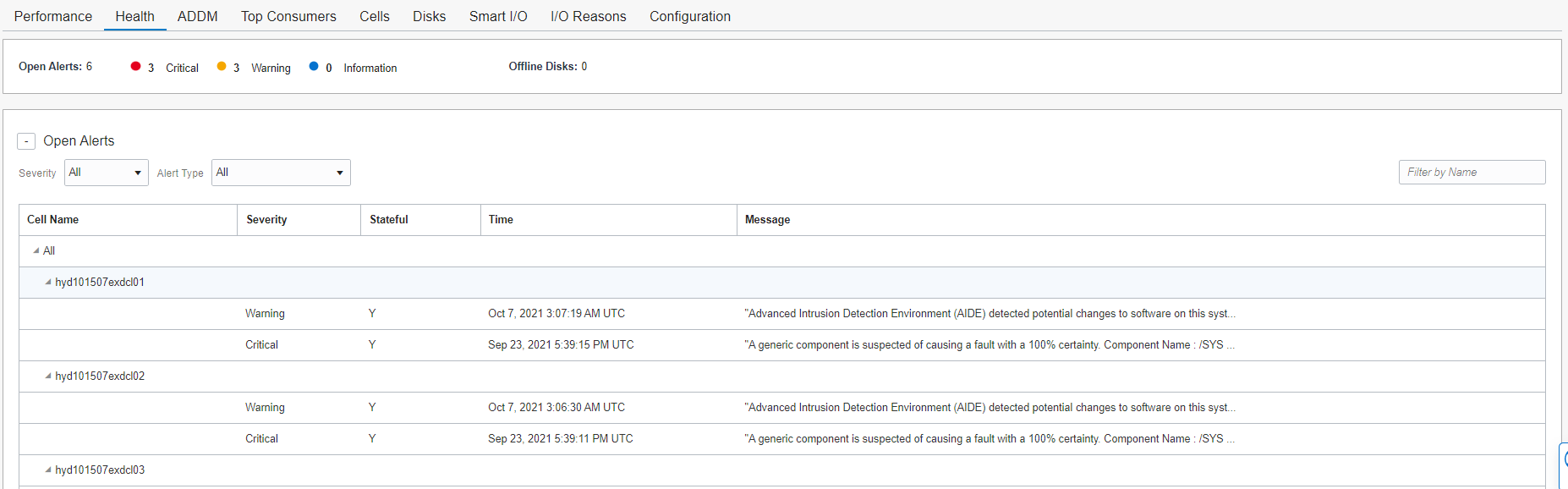Image resolution: width=1568 pixels, height=489 pixels.
Task: Open the Alert Type dropdown
Action: tap(281, 173)
